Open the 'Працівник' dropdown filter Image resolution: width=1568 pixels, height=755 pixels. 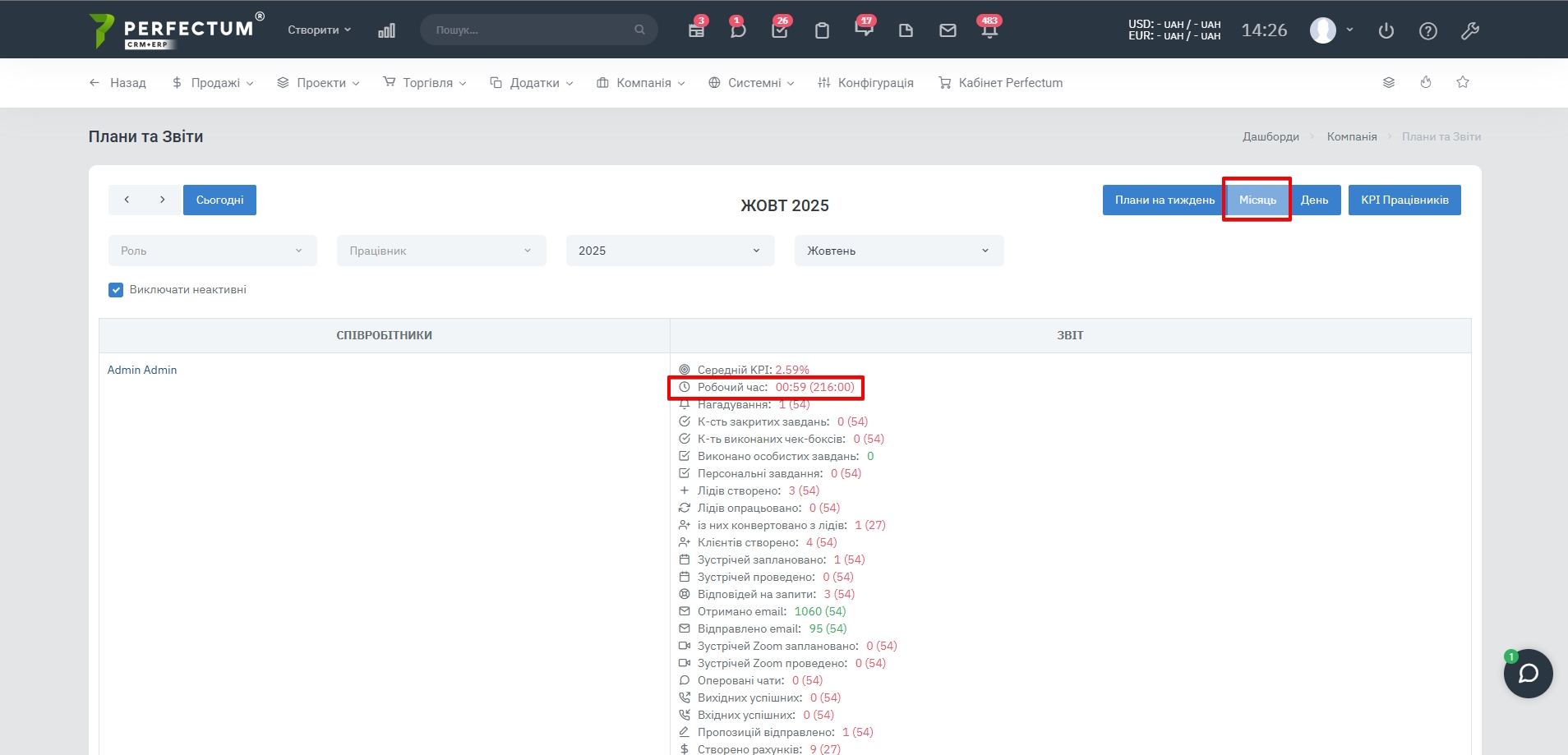(441, 251)
